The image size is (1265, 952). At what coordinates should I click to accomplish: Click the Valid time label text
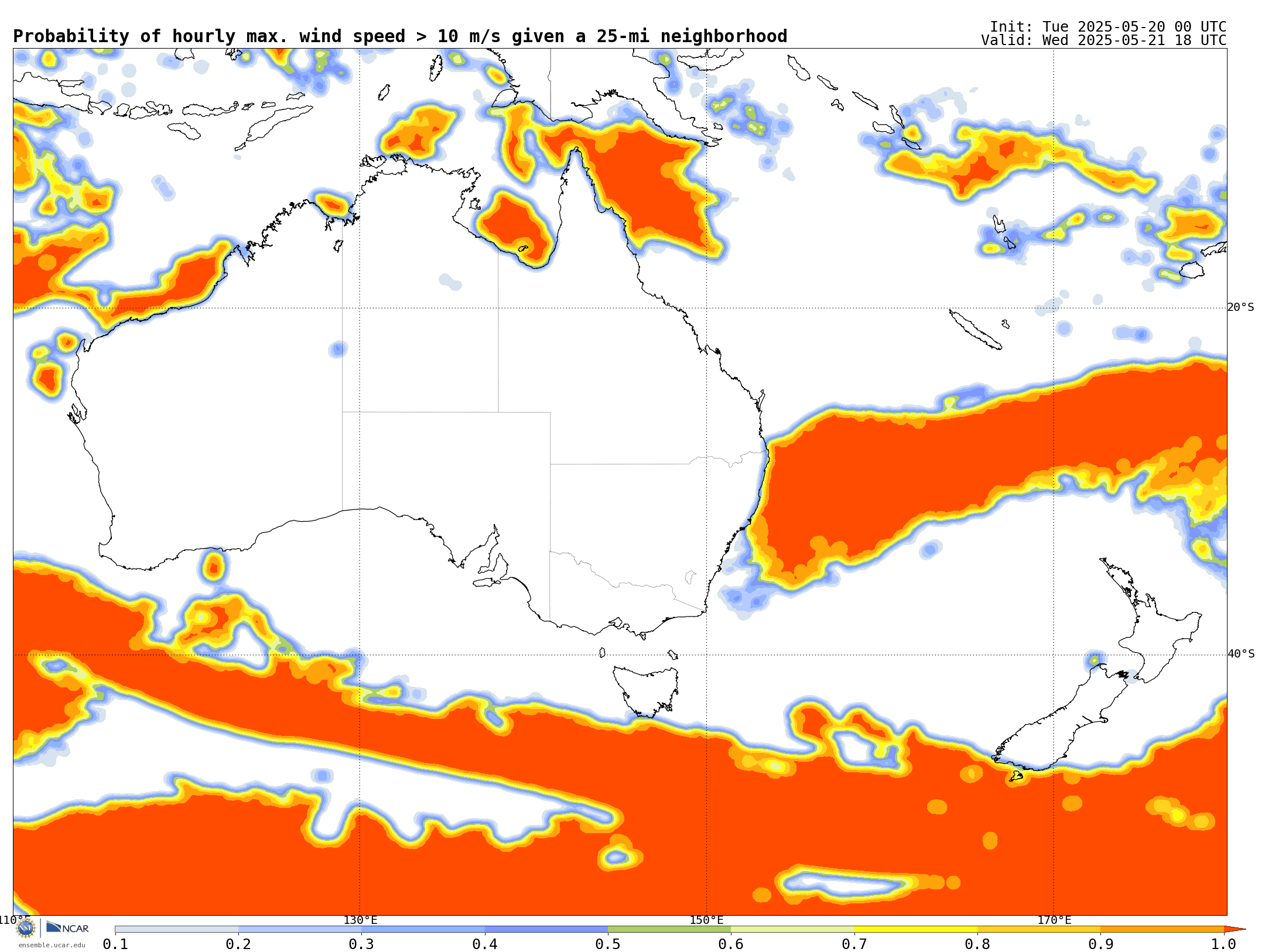(x=1104, y=40)
